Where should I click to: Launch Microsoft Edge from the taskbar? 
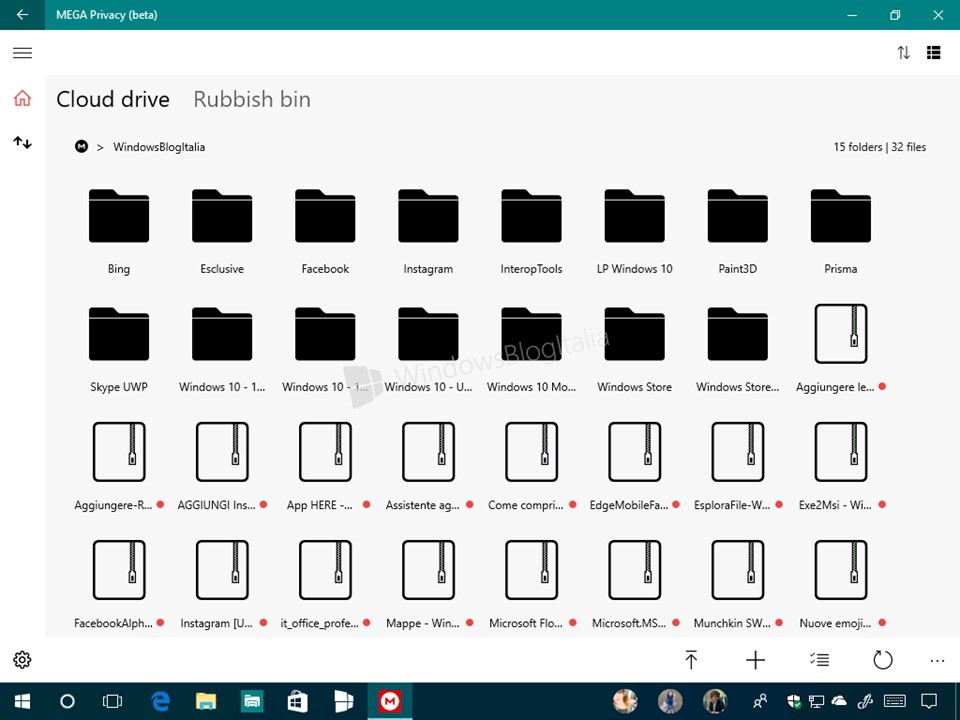[160, 701]
